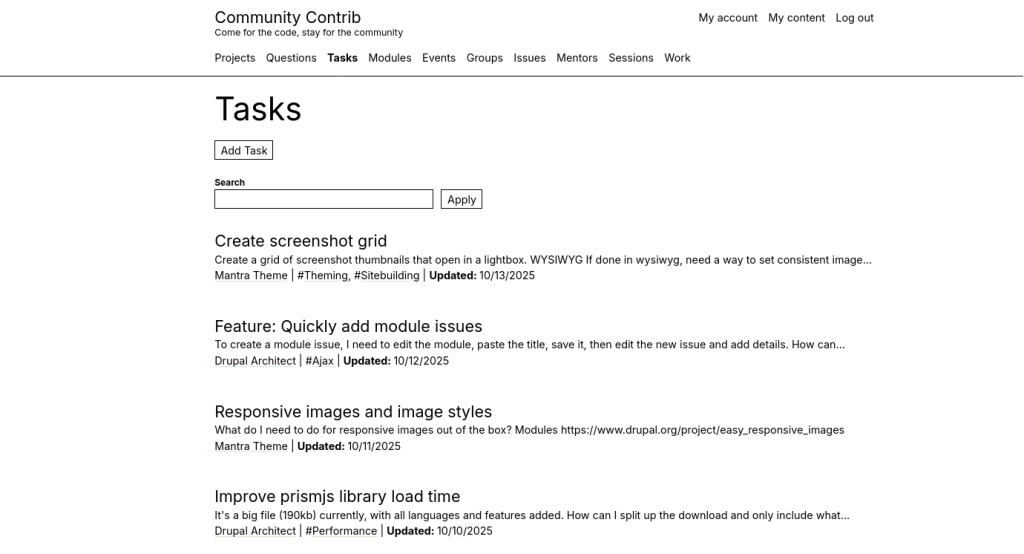The width and height of the screenshot is (1024, 554).
Task: Switch to the Events page
Action: (438, 58)
